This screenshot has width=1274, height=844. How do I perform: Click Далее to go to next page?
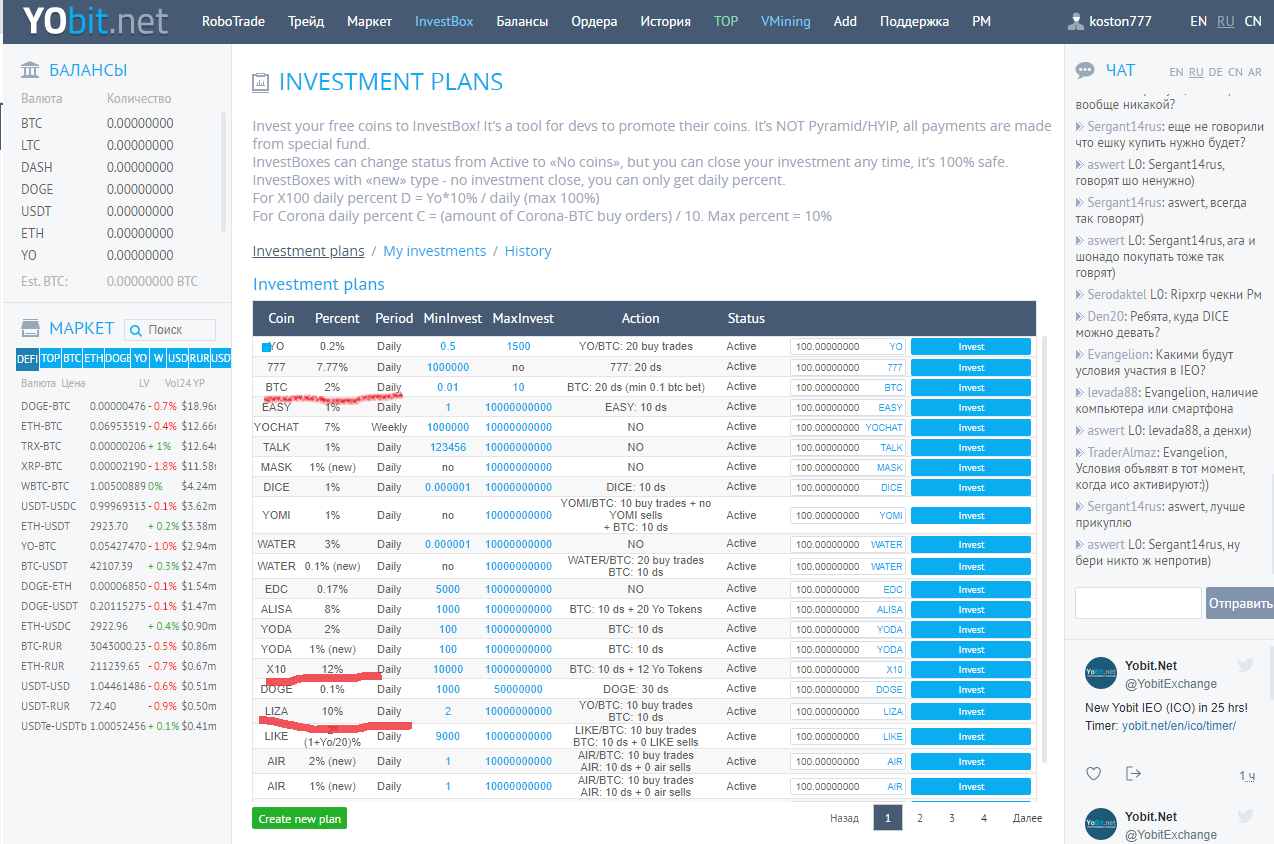(1027, 818)
